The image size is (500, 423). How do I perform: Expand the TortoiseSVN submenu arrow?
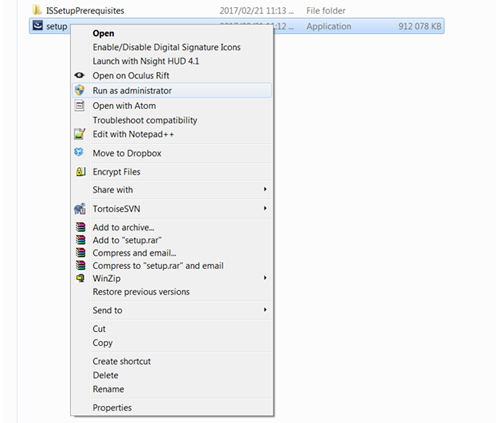[265, 208]
